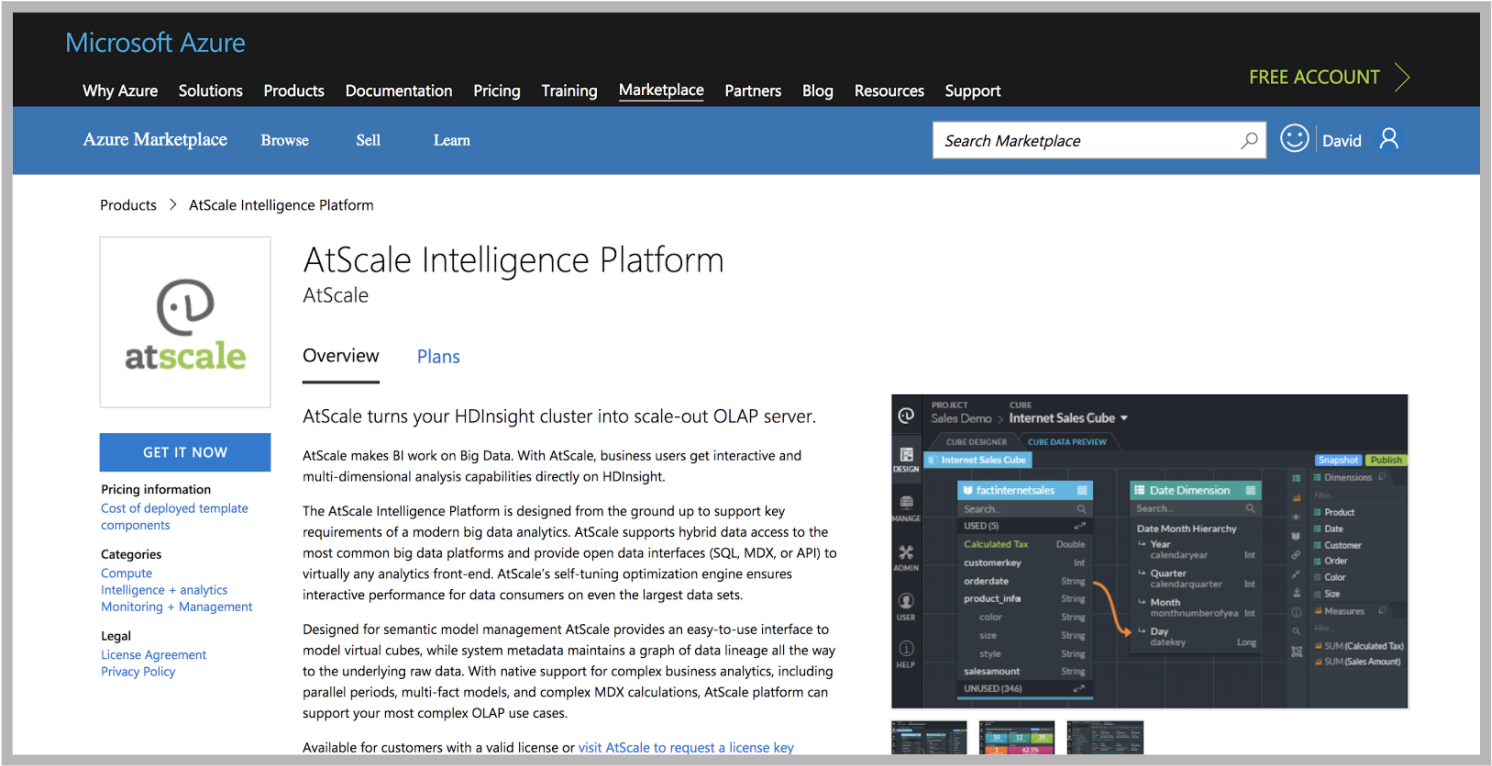Click visit AtScale to request license key
The image size is (1492, 766).
(686, 747)
